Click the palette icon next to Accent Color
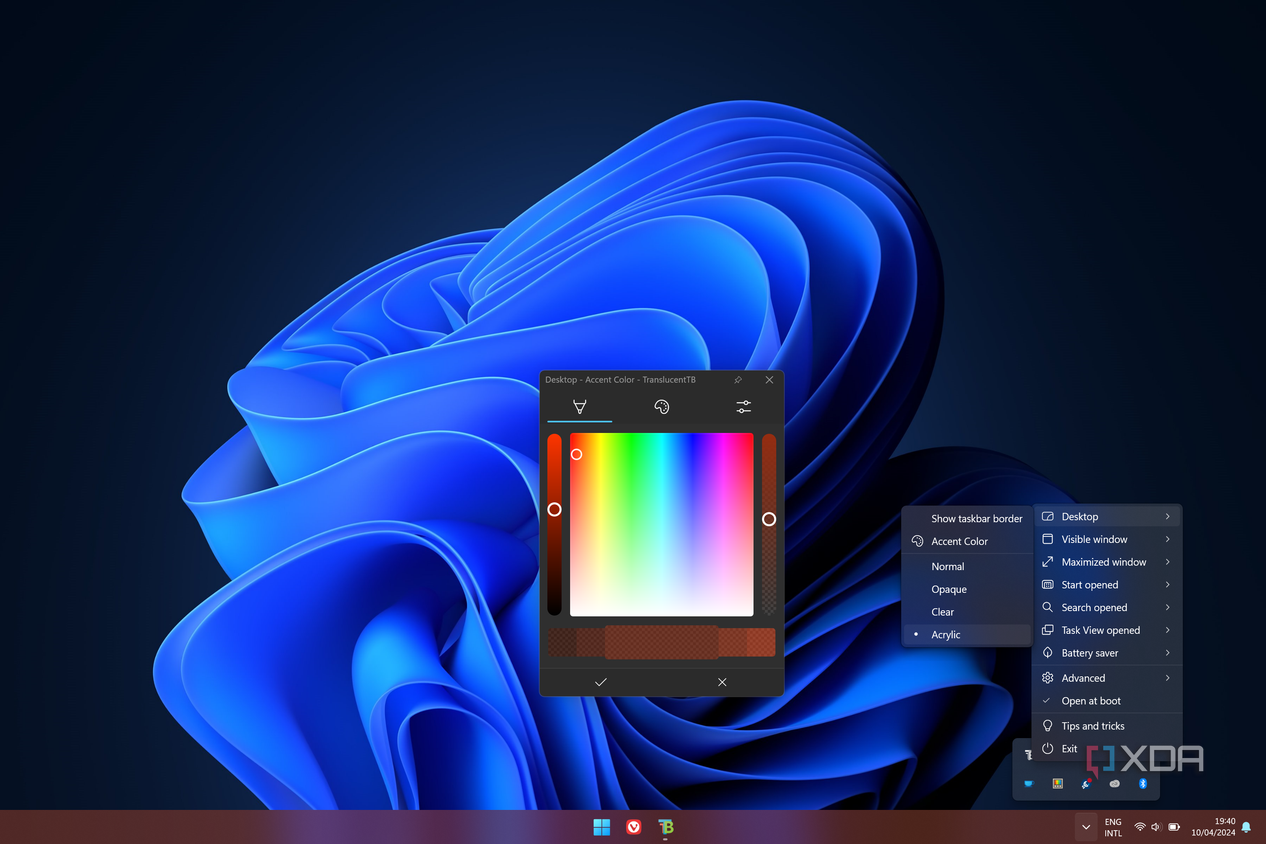The width and height of the screenshot is (1266, 844). coord(917,541)
